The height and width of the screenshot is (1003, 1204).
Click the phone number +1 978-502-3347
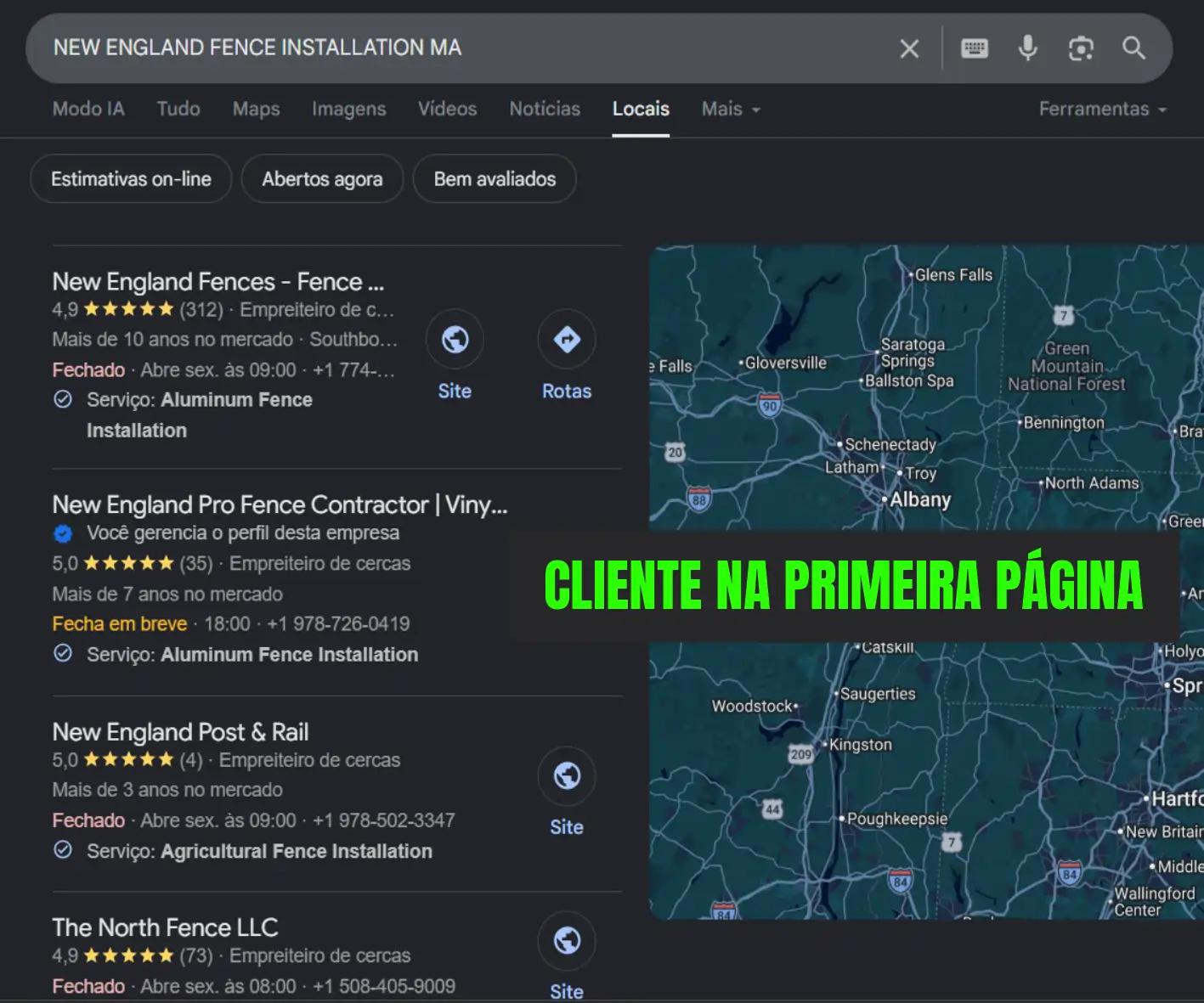[383, 820]
